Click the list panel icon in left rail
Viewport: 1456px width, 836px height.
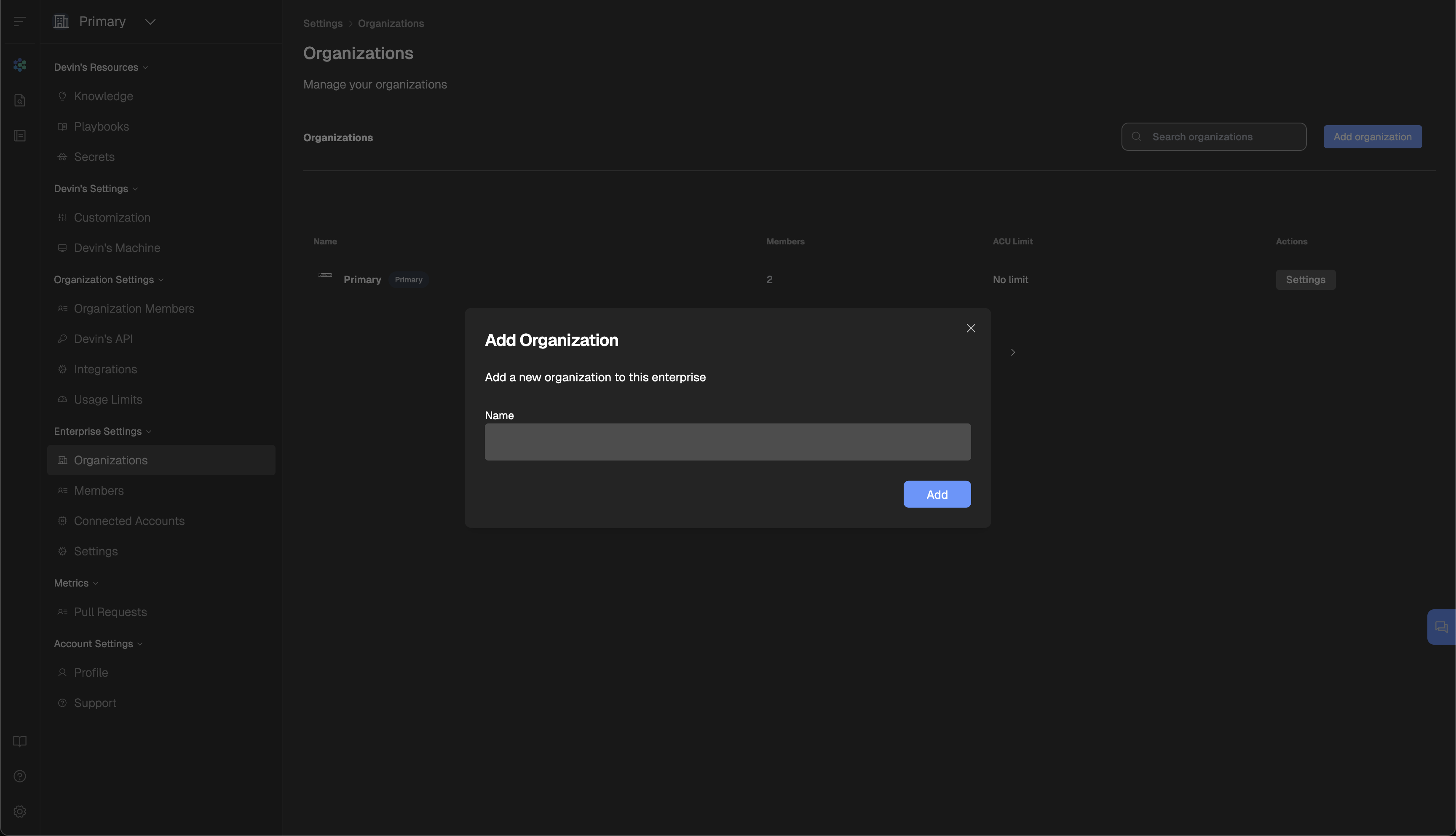(19, 136)
